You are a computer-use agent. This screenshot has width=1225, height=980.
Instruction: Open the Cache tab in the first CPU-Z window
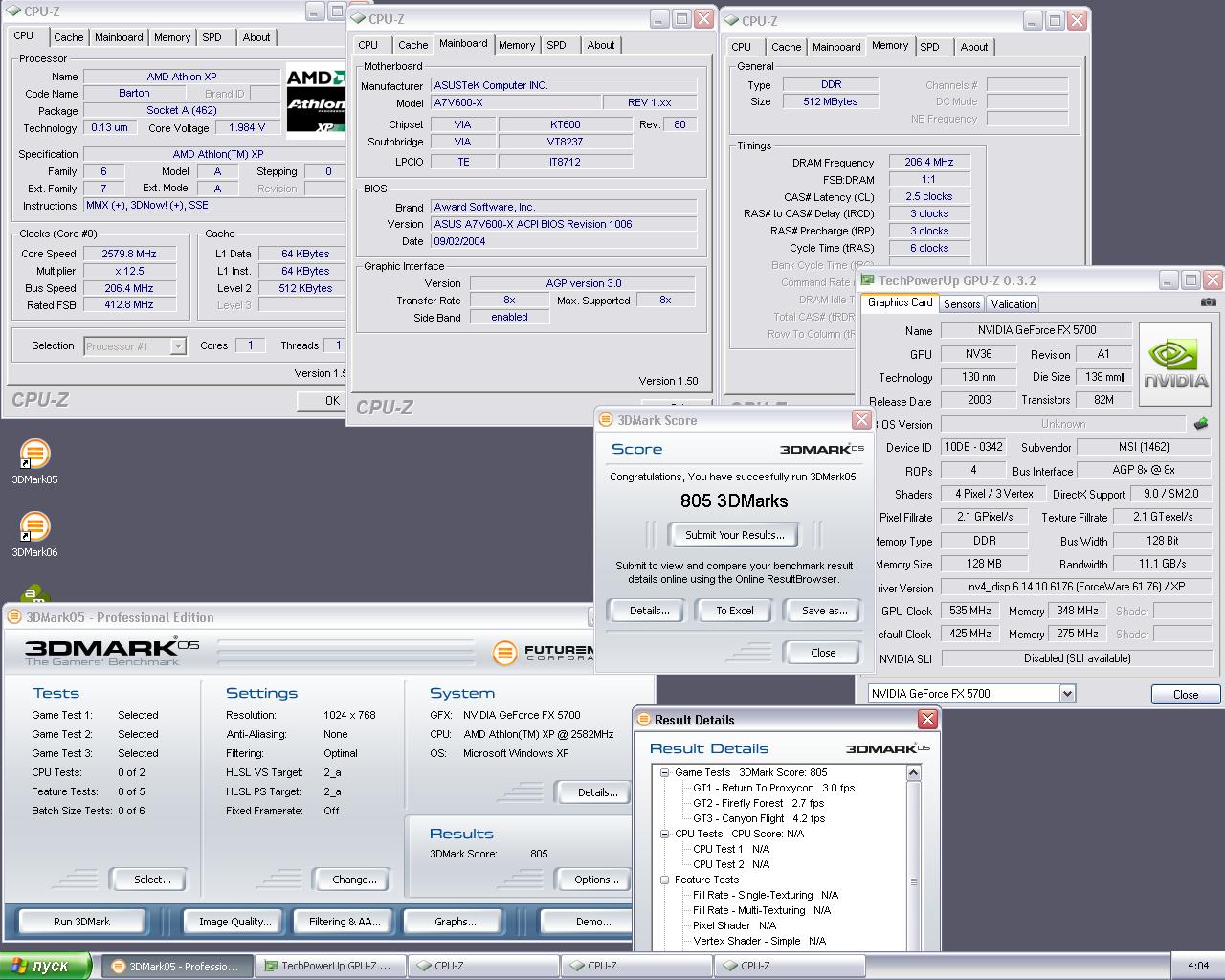point(68,37)
